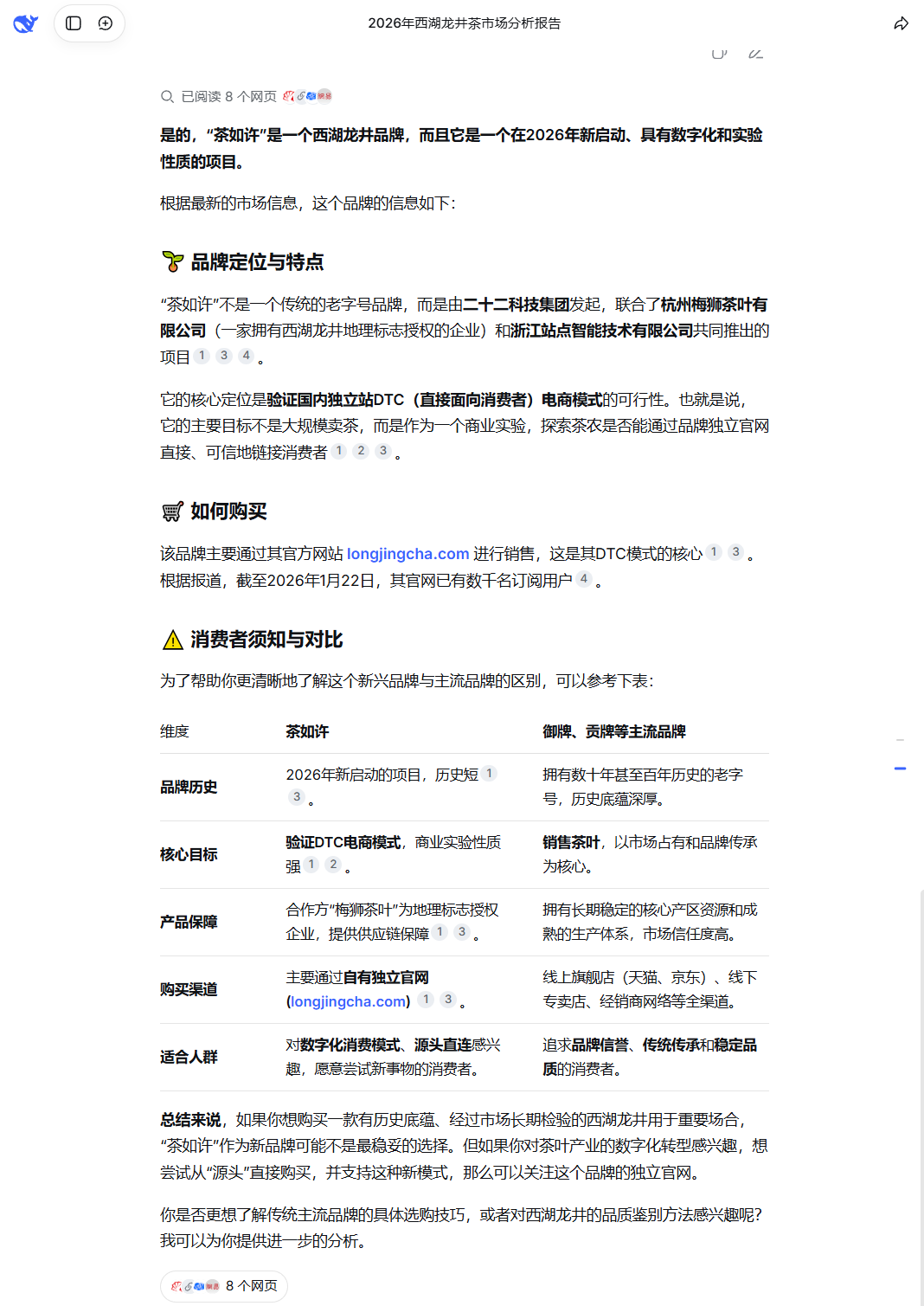Click the 总结来说 summary paragraph
This screenshot has height=1306, width=924.
tap(464, 1146)
